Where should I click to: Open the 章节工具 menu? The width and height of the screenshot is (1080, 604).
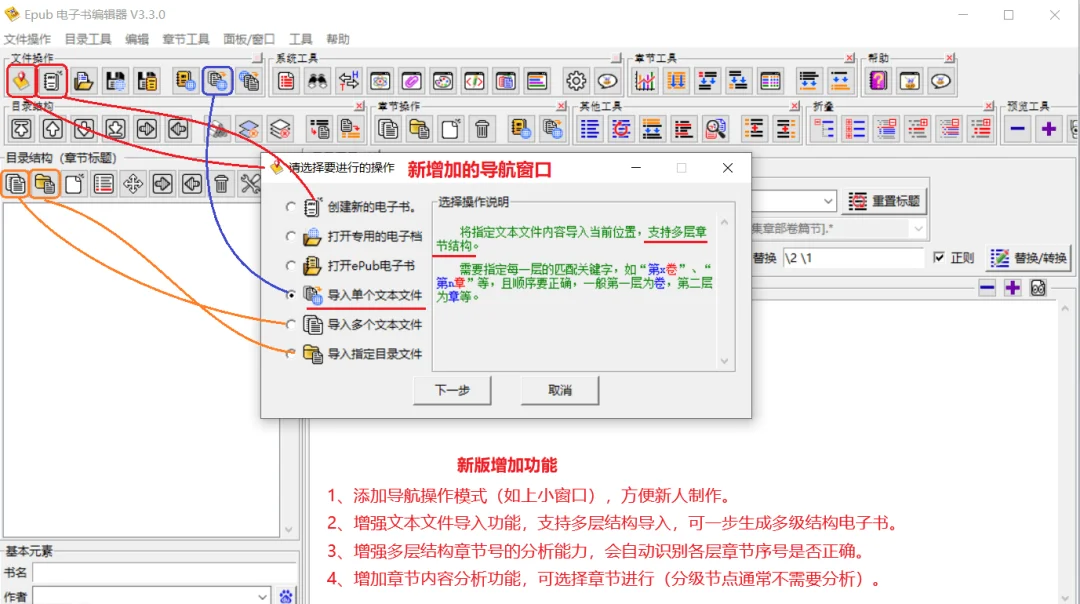pyautogui.click(x=186, y=39)
